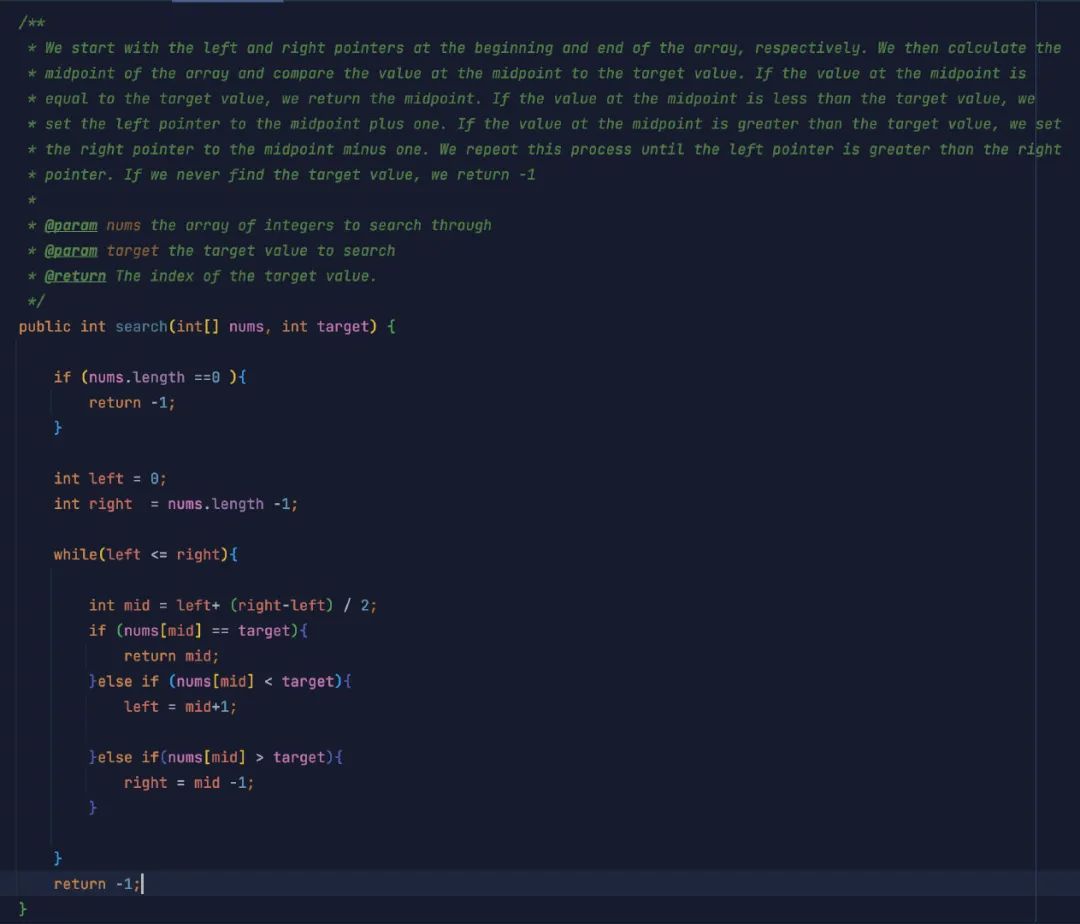Viewport: 1080px width, 924px height.
Task: Click 'int mid = left+ (right-left) / 2;' line
Action: (233, 605)
